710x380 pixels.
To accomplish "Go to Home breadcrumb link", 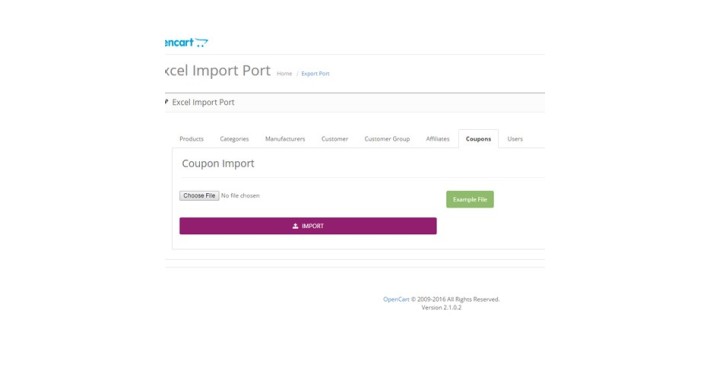I will click(x=284, y=73).
